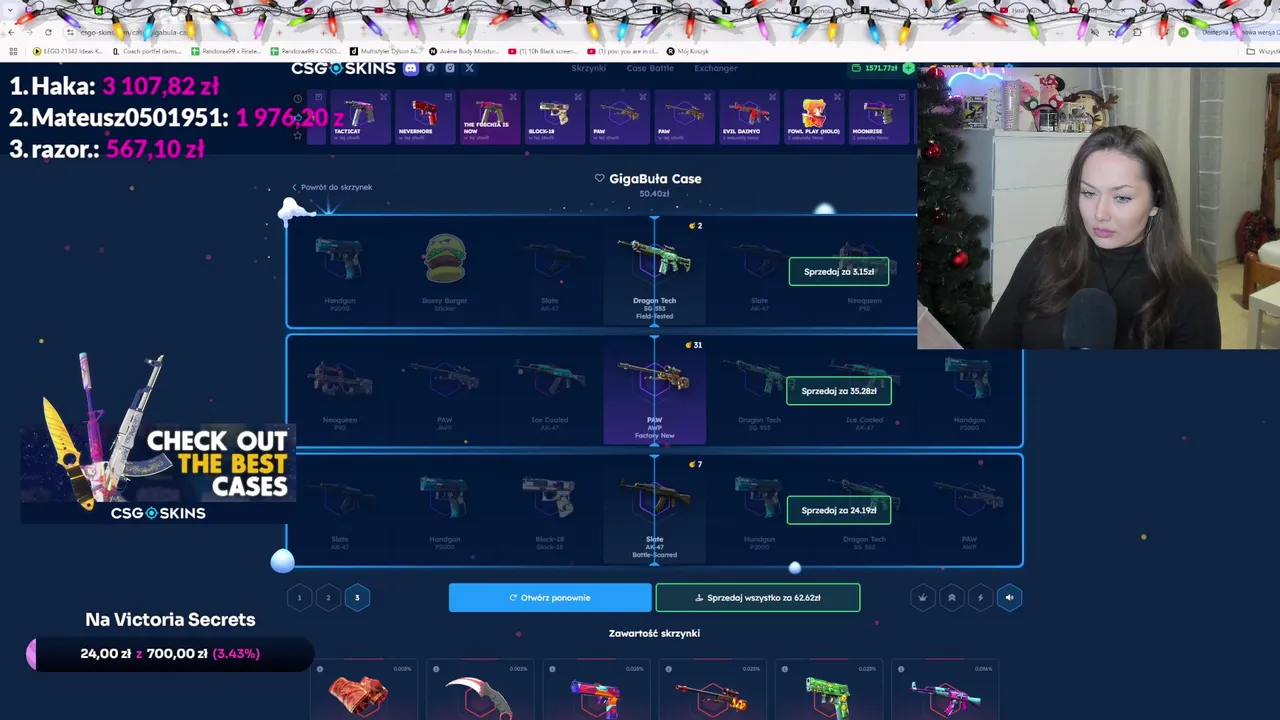Add funds with green plus button
The height and width of the screenshot is (720, 1280).
click(908, 68)
